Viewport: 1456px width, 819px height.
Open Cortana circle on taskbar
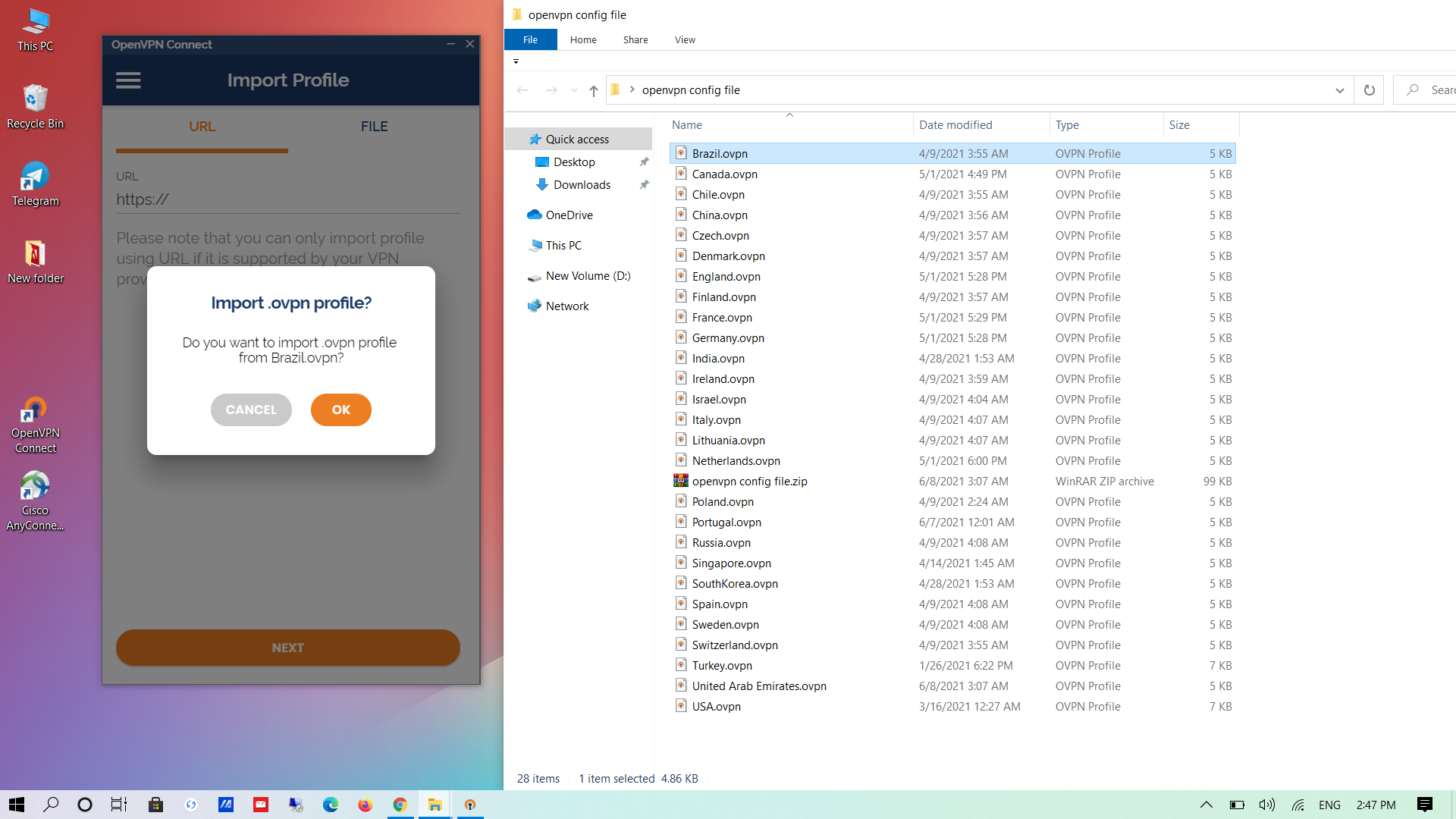85,805
